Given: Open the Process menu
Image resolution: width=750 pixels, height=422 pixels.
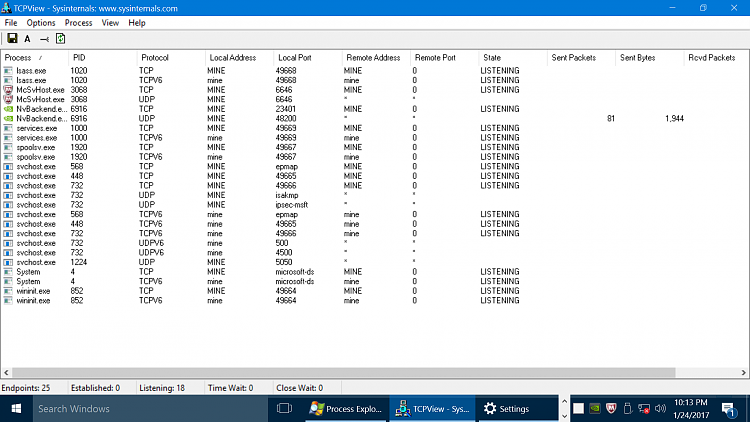Looking at the screenshot, I should pyautogui.click(x=78, y=23).
